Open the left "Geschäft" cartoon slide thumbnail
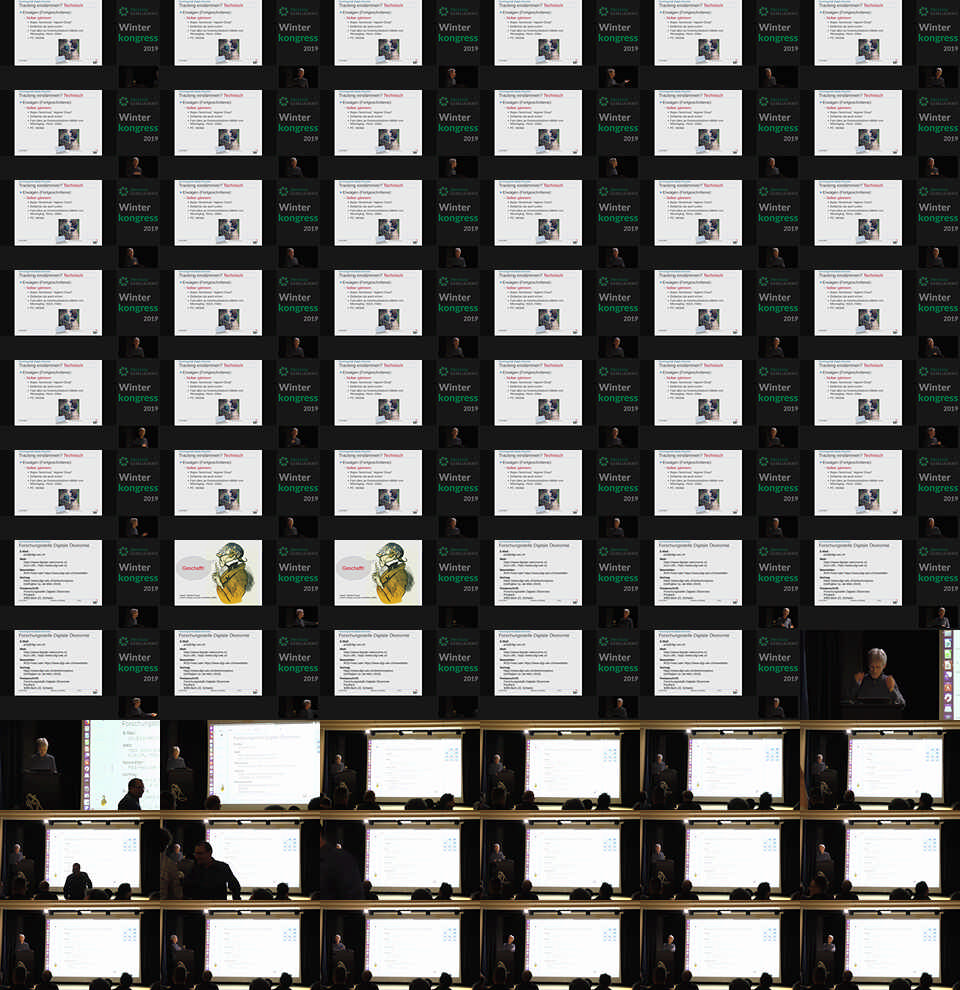 point(218,573)
